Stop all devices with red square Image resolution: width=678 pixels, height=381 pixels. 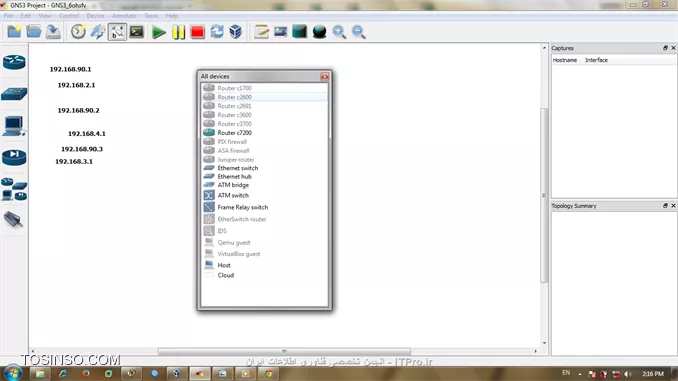click(x=198, y=32)
